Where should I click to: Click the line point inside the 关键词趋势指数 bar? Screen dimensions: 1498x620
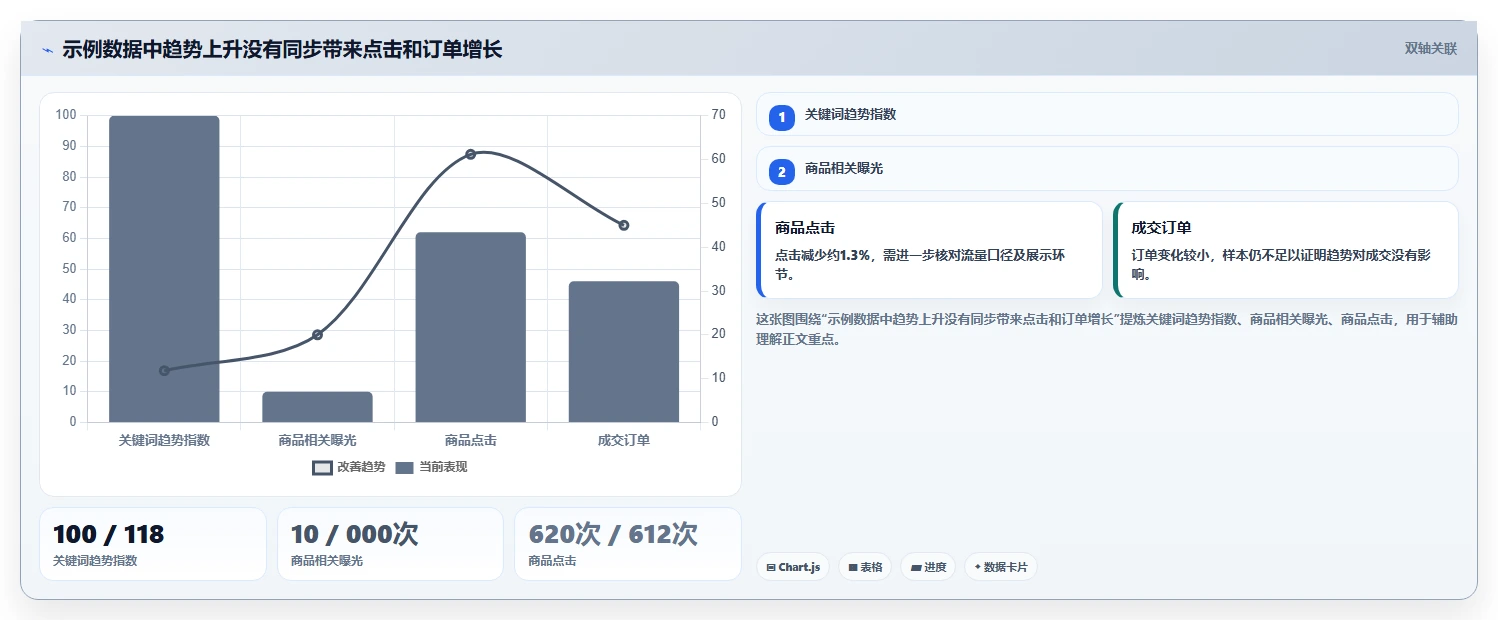(164, 370)
